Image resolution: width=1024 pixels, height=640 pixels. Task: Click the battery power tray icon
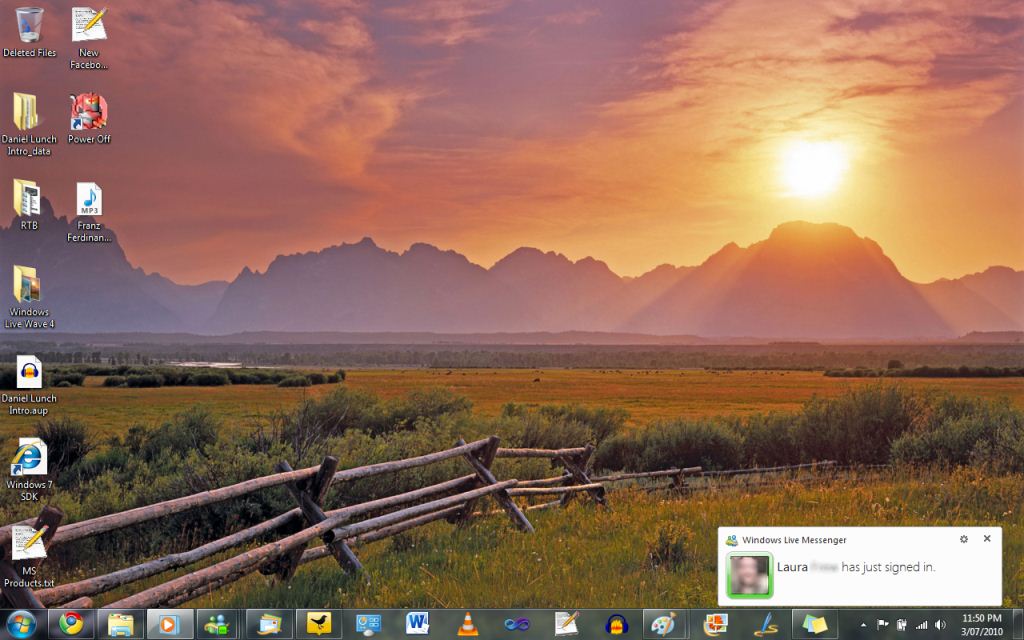(902, 625)
